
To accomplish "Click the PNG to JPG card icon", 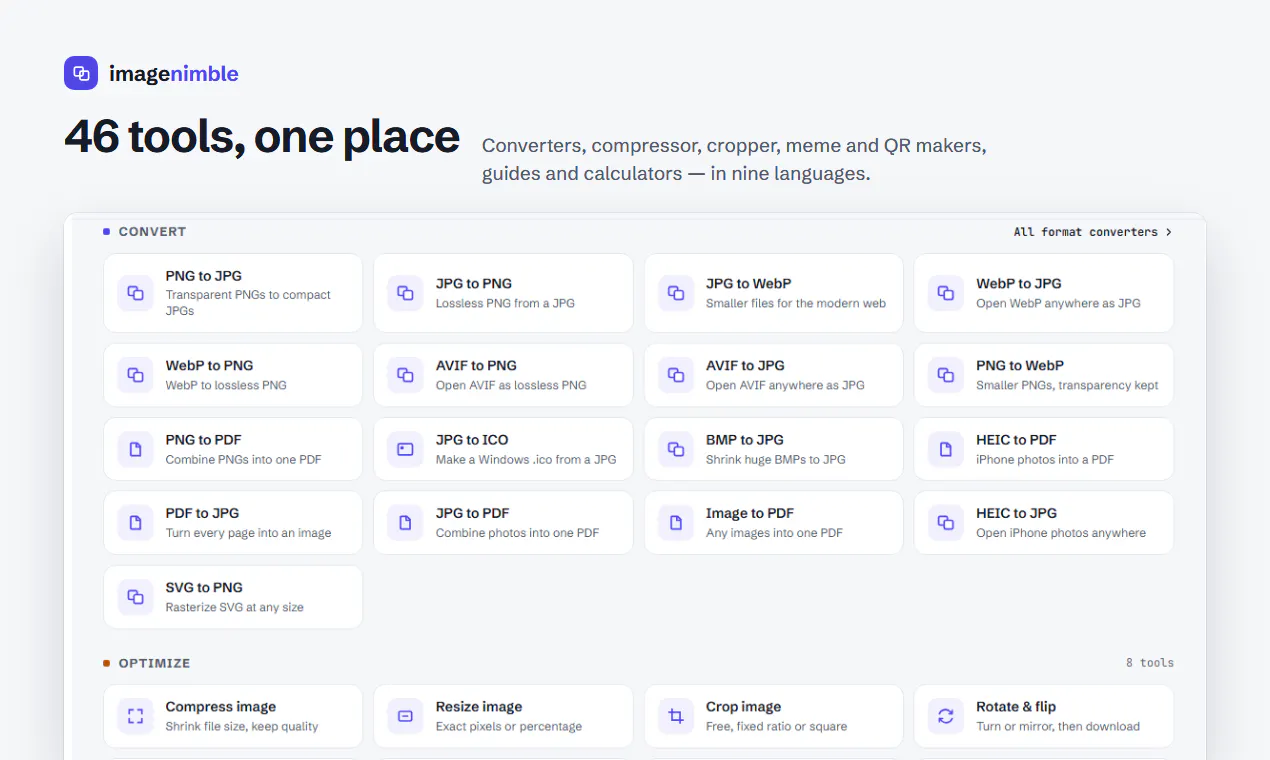I will coord(135,293).
